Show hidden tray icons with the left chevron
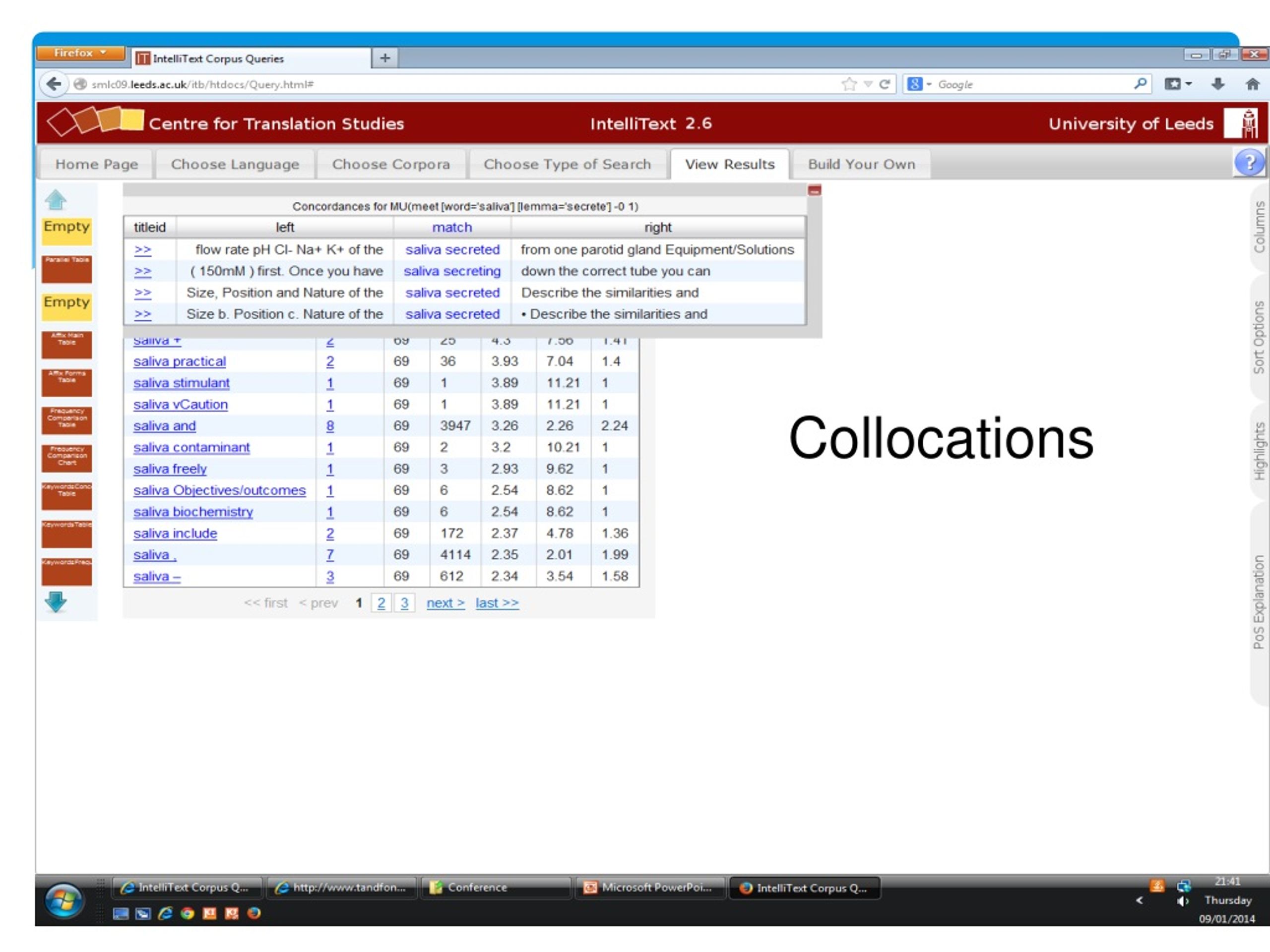1270x952 pixels. (1139, 900)
